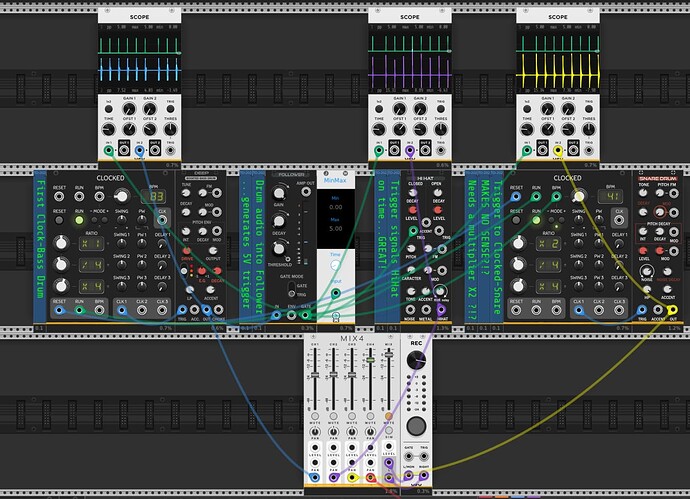
Task: Click the purple HIHAT output jack
Action: (441, 310)
